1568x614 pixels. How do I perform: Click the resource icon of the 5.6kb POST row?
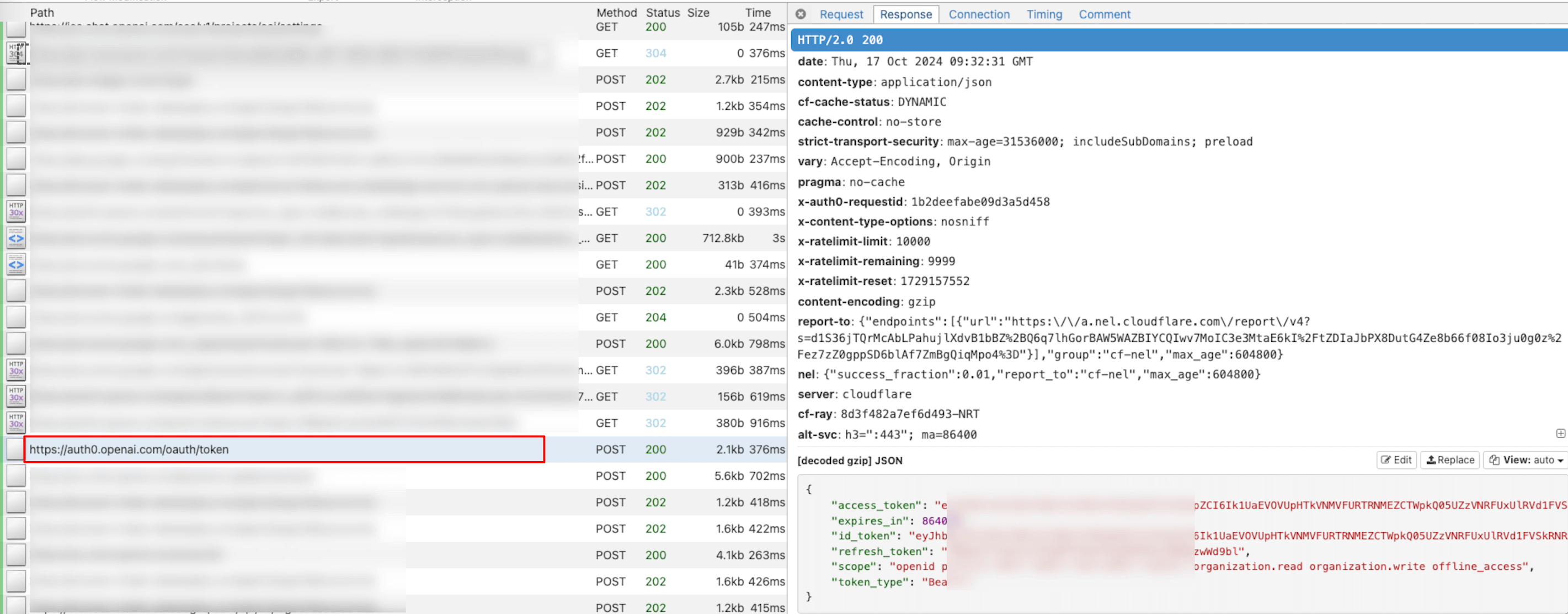point(17,476)
